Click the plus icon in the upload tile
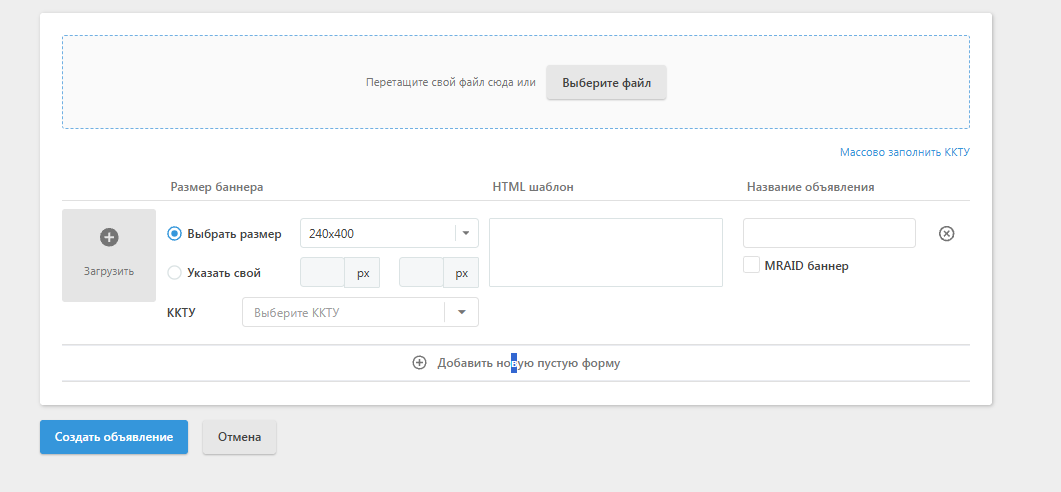 109,237
